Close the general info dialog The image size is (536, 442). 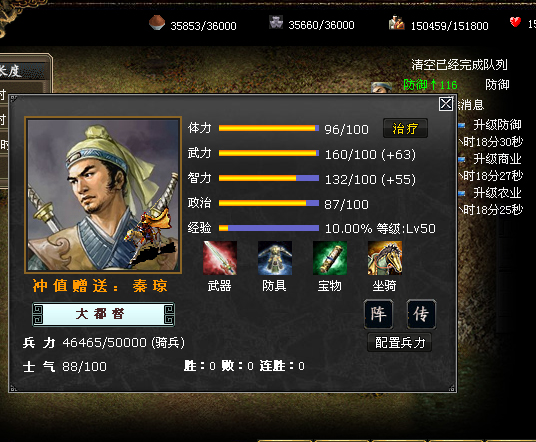446,104
